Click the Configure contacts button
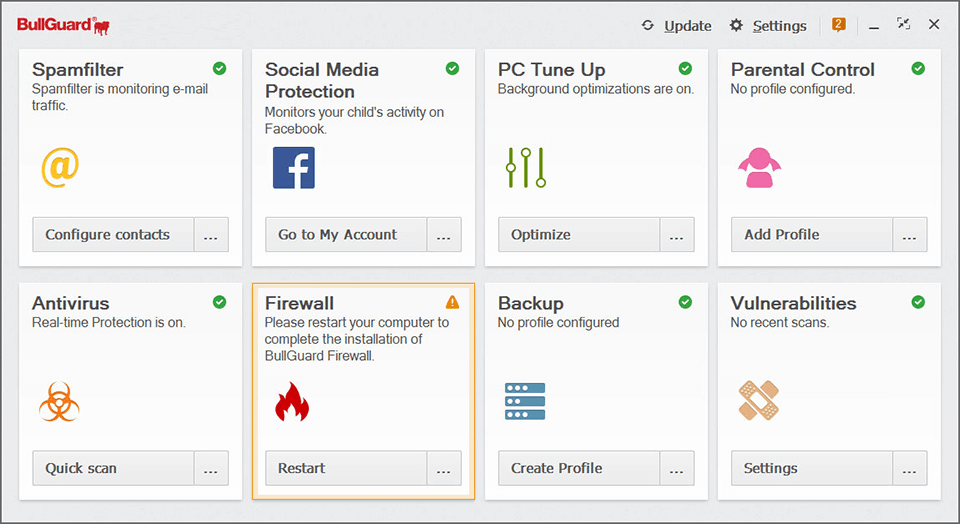Screen dimensions: 960x524 (x=112, y=235)
